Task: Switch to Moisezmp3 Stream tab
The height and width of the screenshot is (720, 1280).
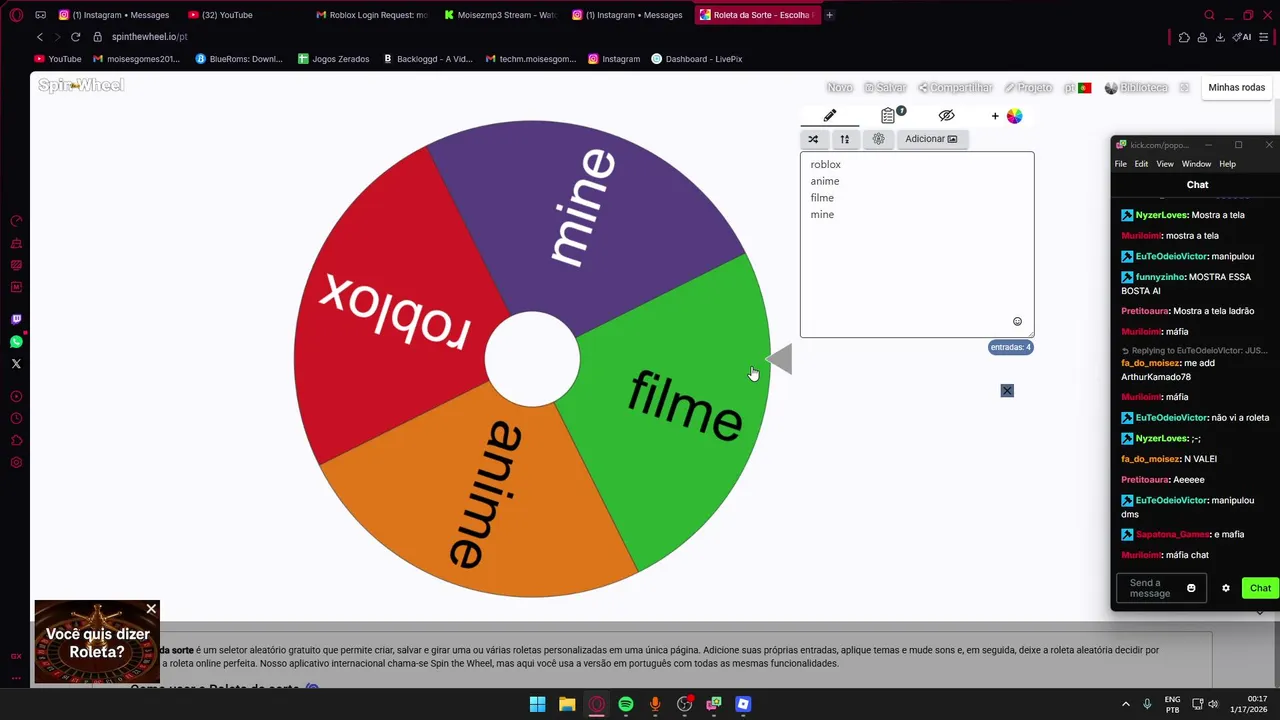Action: click(500, 15)
